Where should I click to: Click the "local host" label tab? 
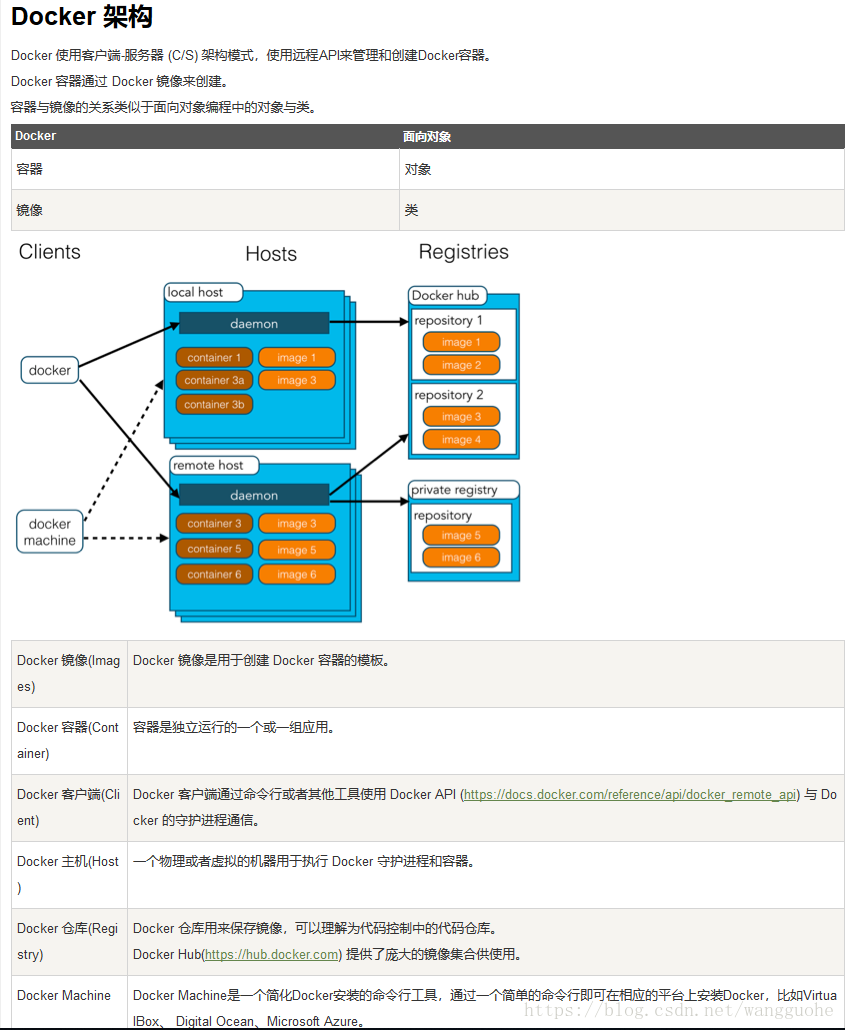pos(202,292)
